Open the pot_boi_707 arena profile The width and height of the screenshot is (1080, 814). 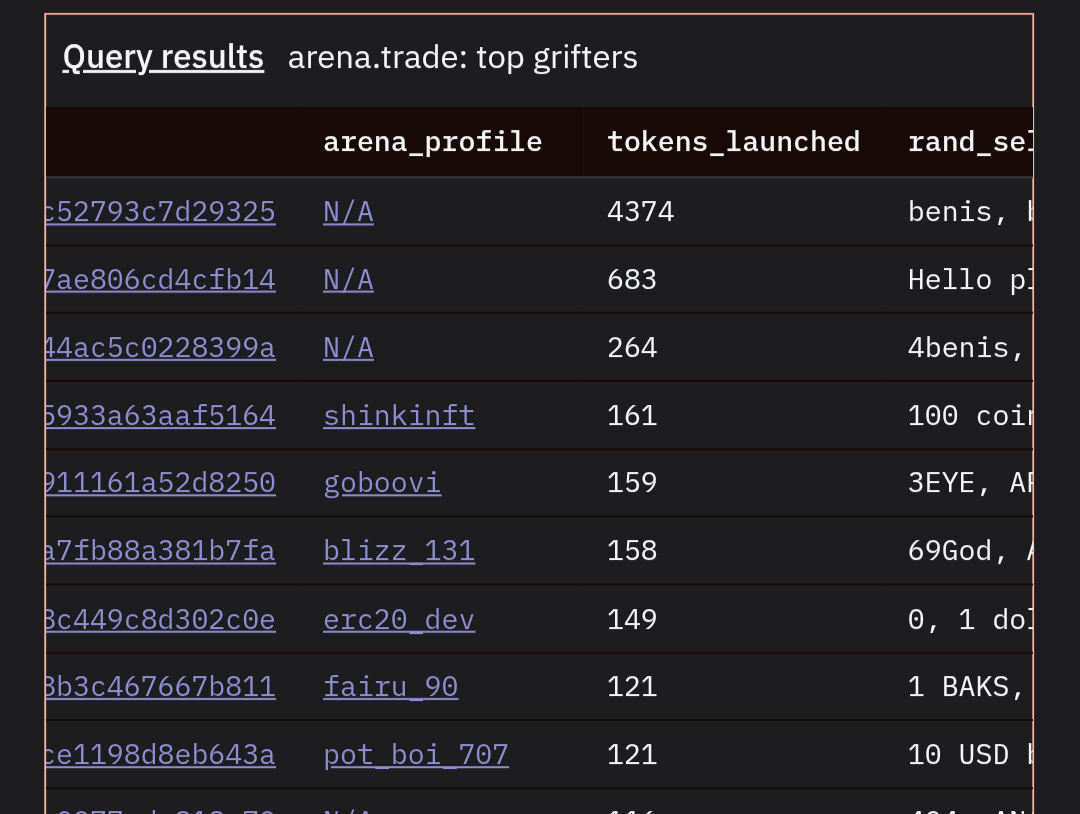point(415,755)
